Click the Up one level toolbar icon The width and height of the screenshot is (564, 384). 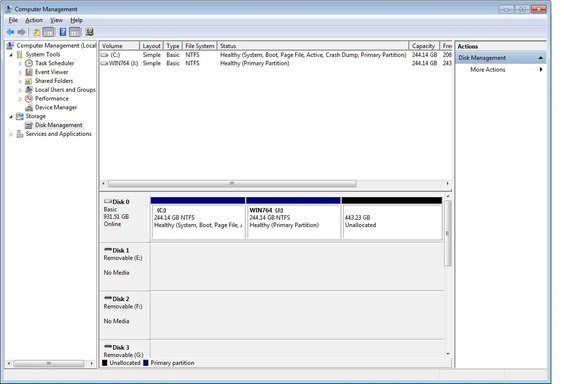(x=37, y=32)
